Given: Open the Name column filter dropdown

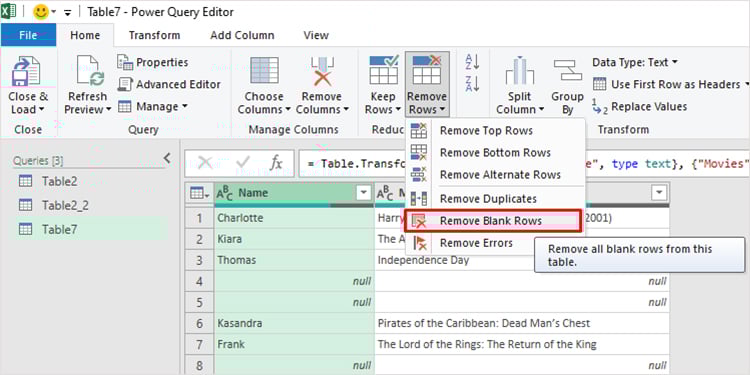Looking at the screenshot, I should pos(364,193).
